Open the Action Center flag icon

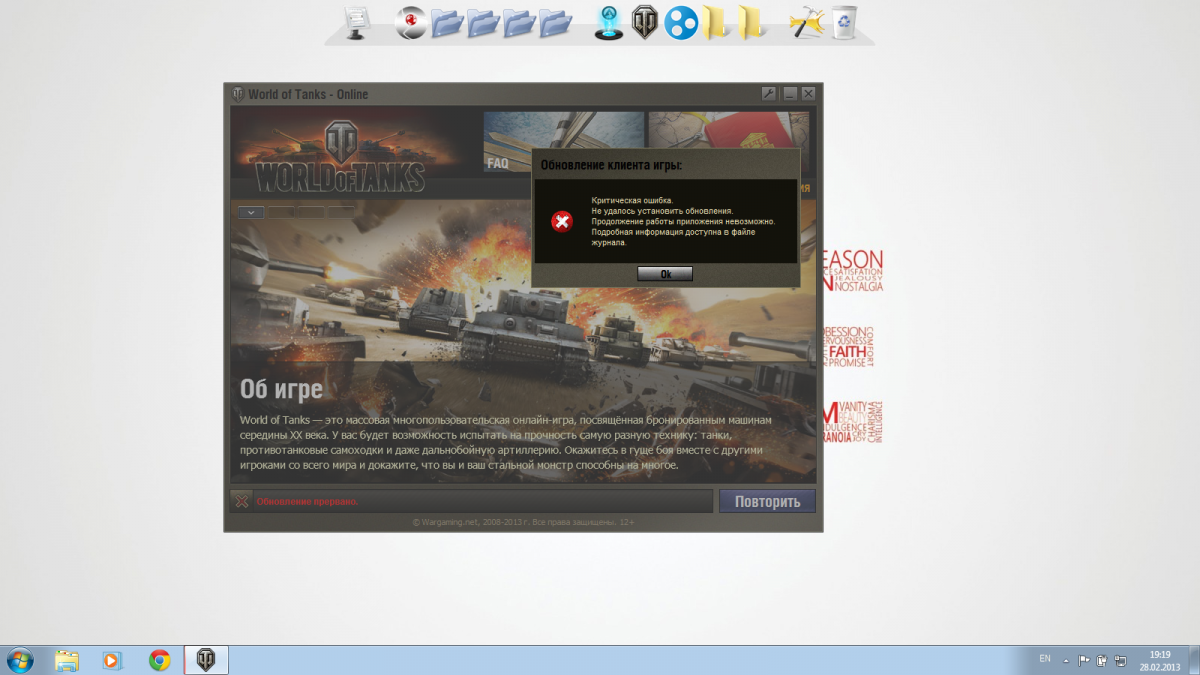click(1083, 660)
